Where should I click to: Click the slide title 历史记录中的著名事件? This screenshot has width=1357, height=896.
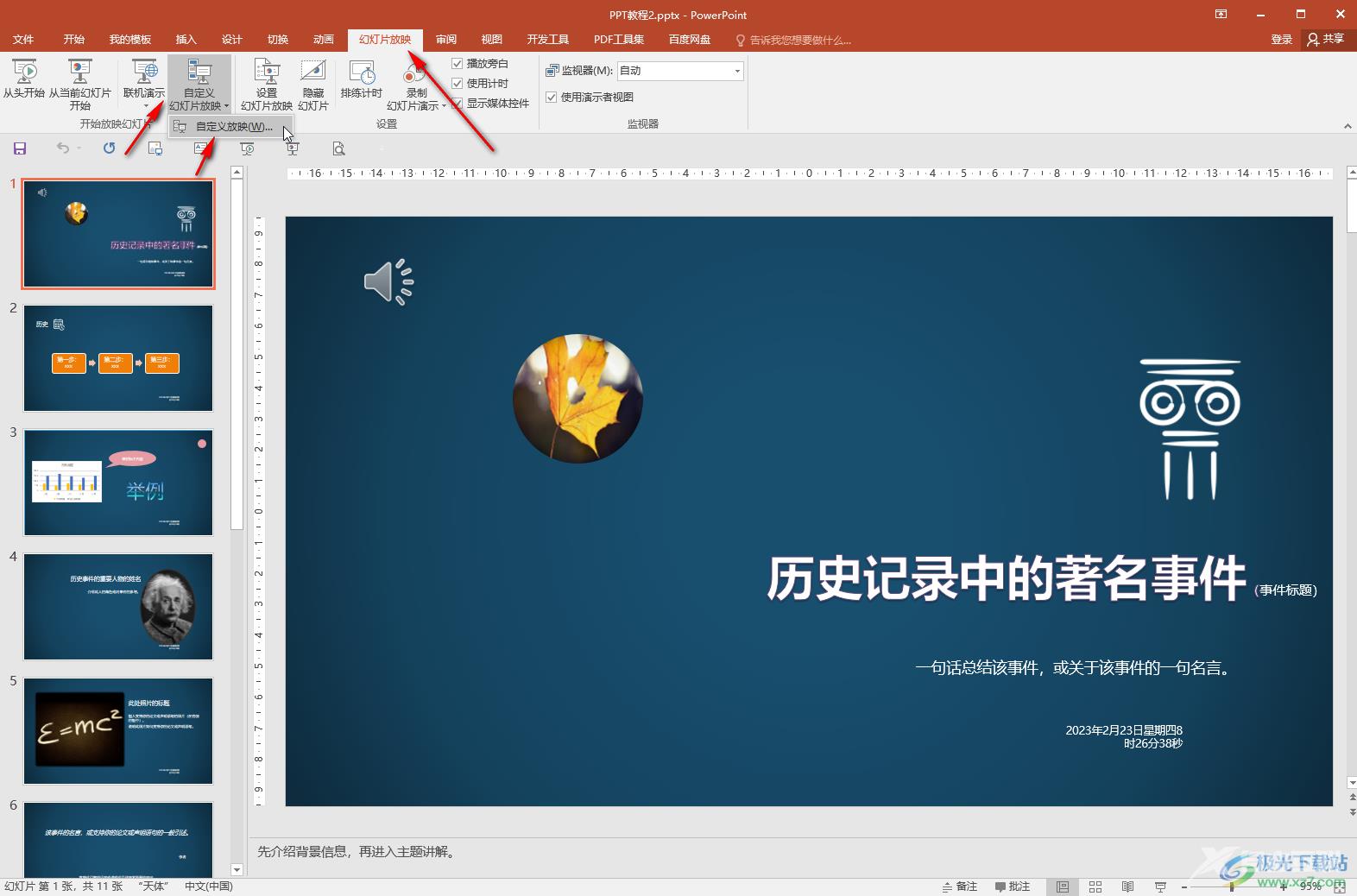point(1006,577)
